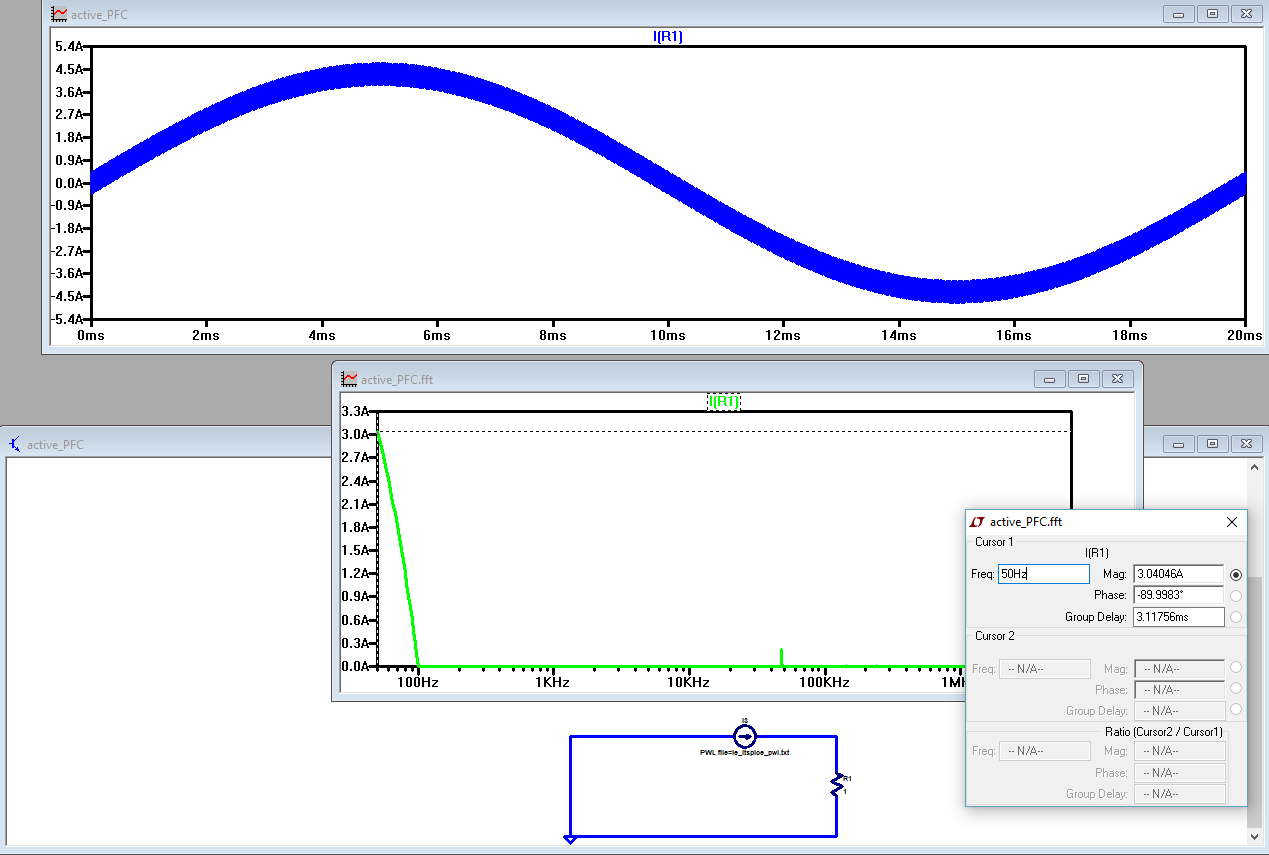The image size is (1269, 855).
Task: Click the active_PFC.fft window title text
Action: click(397, 379)
